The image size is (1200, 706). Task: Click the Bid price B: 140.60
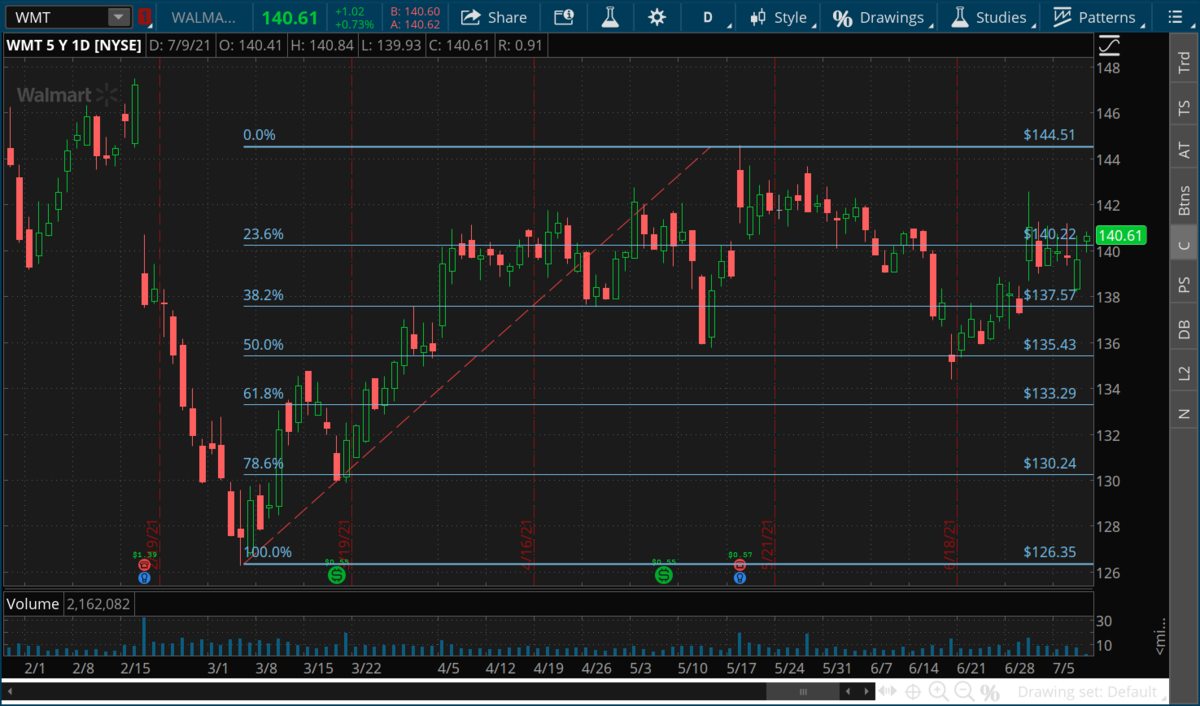pos(415,11)
